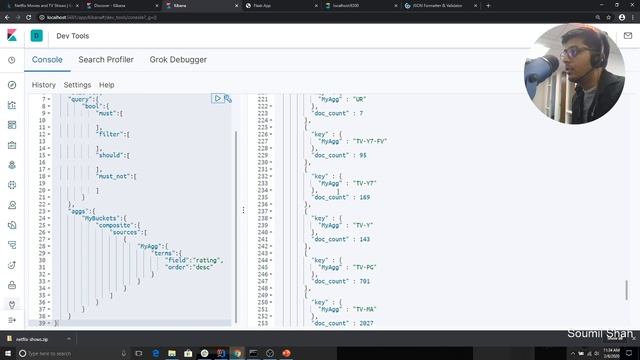Switch to the Console tab
Image resolution: width=640 pixels, height=360 pixels.
[47, 60]
